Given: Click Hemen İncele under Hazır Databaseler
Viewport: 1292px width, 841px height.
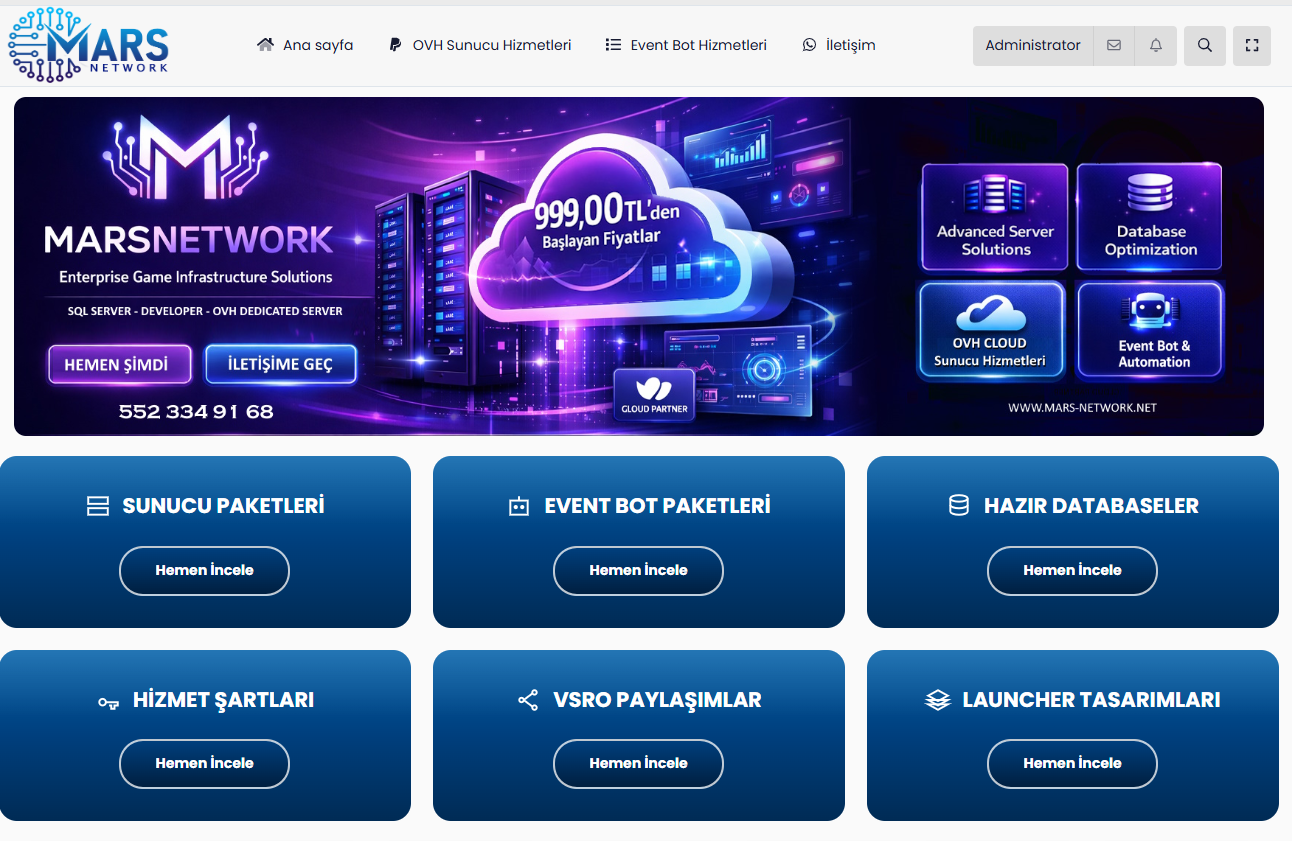Looking at the screenshot, I should click(x=1072, y=571).
